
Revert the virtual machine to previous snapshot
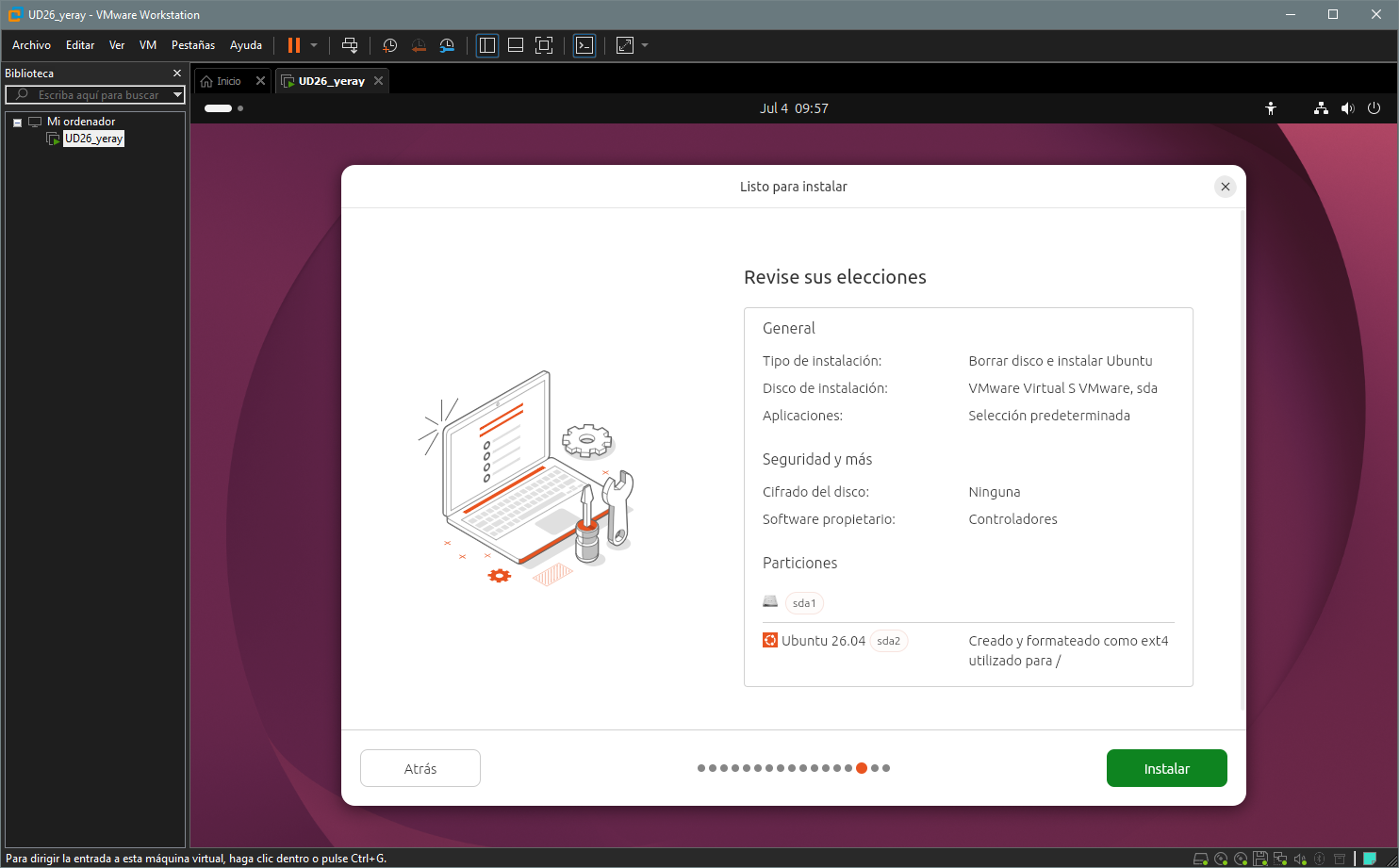pyautogui.click(x=419, y=45)
